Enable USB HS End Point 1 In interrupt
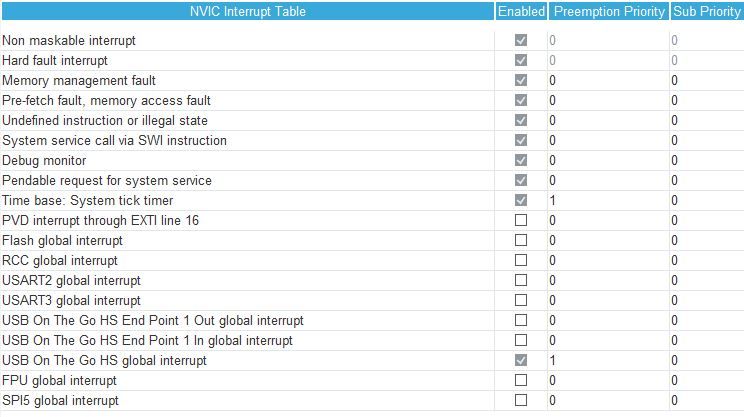Viewport: 744px width, 417px height. coord(521,340)
